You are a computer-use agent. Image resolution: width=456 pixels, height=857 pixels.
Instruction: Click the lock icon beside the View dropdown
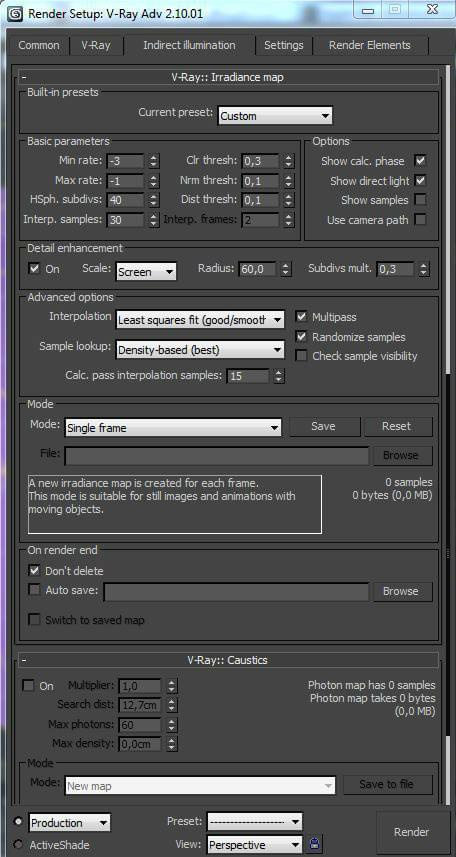(x=314, y=843)
